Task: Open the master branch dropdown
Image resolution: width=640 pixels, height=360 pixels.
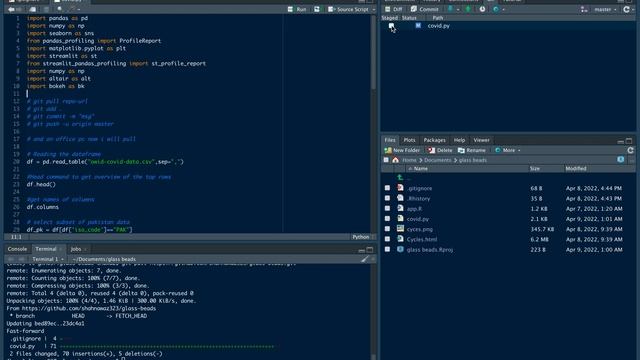Action: point(605,9)
